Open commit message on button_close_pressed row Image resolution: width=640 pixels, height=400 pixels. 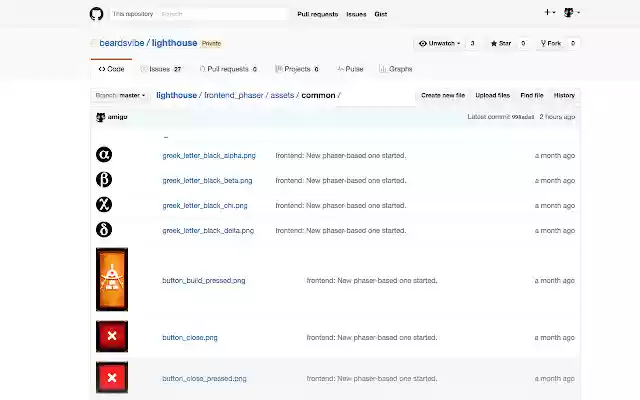click(x=372, y=379)
